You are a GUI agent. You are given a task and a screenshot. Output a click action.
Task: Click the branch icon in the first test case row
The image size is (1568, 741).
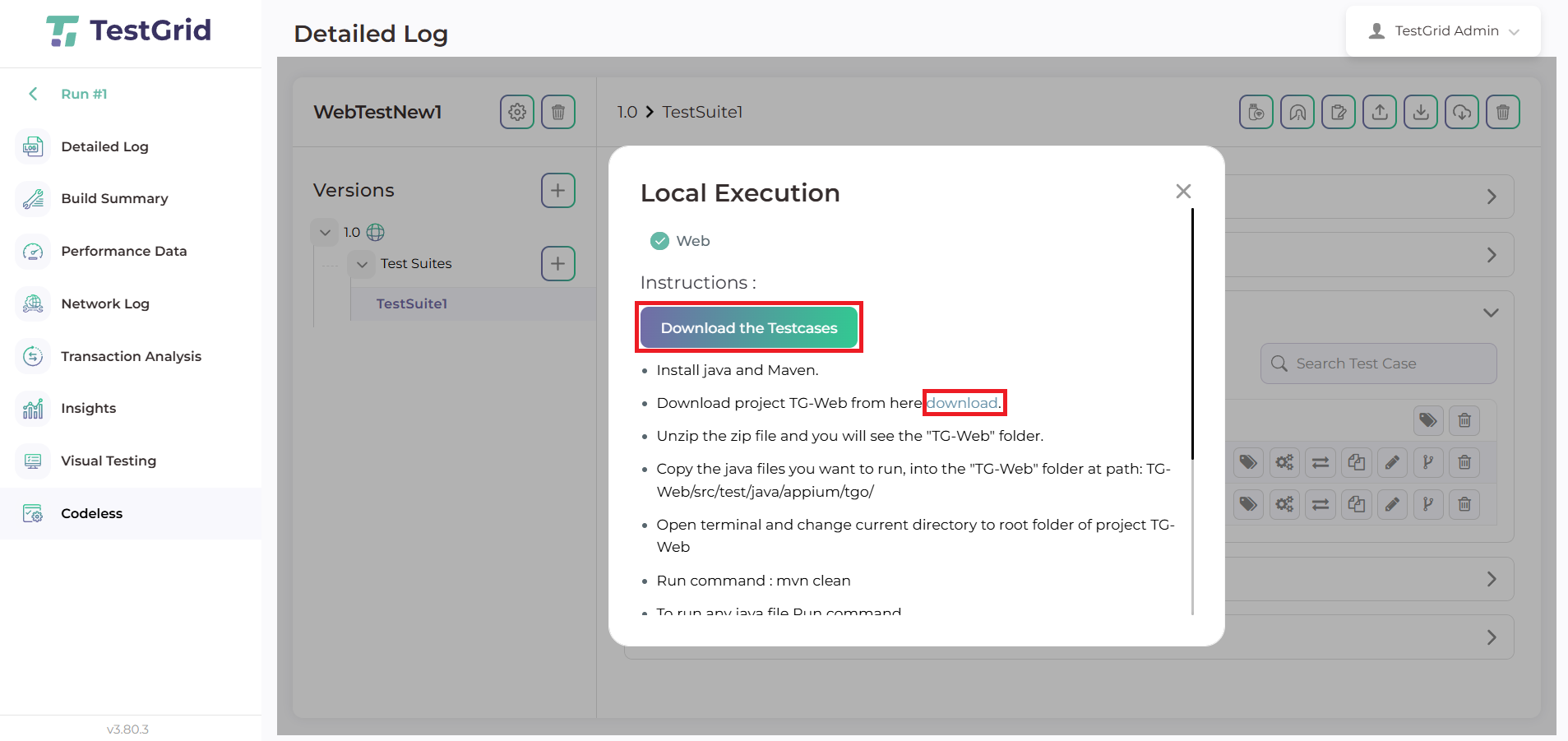pos(1428,462)
